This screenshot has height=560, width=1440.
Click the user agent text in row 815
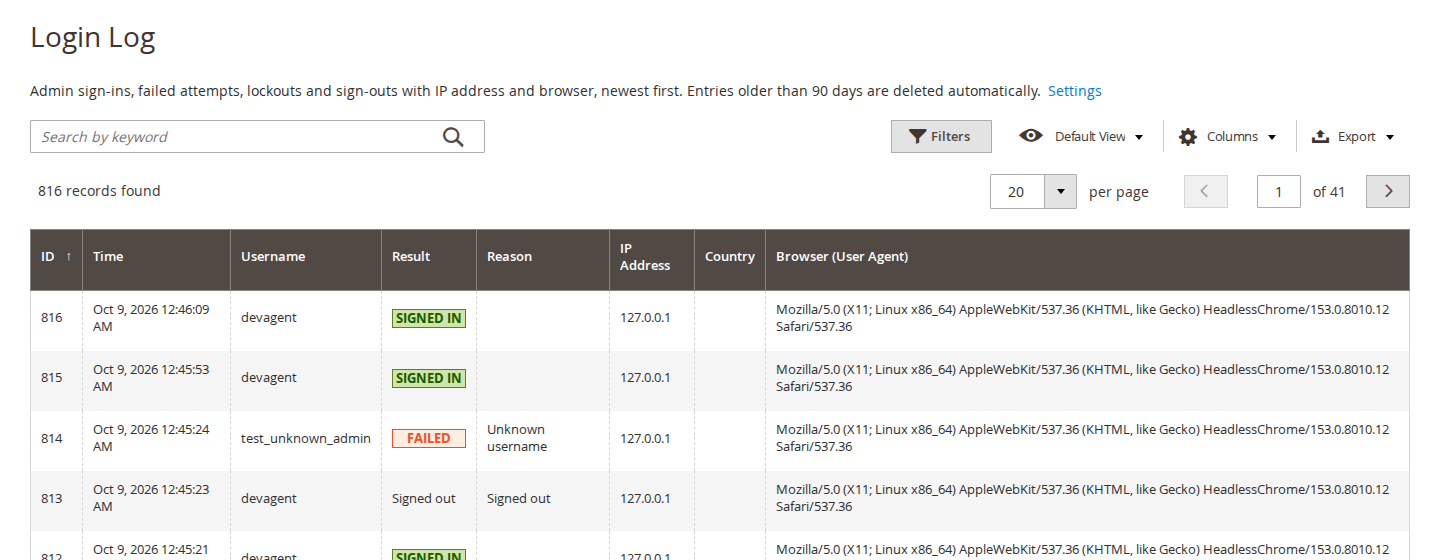[x=1082, y=378]
